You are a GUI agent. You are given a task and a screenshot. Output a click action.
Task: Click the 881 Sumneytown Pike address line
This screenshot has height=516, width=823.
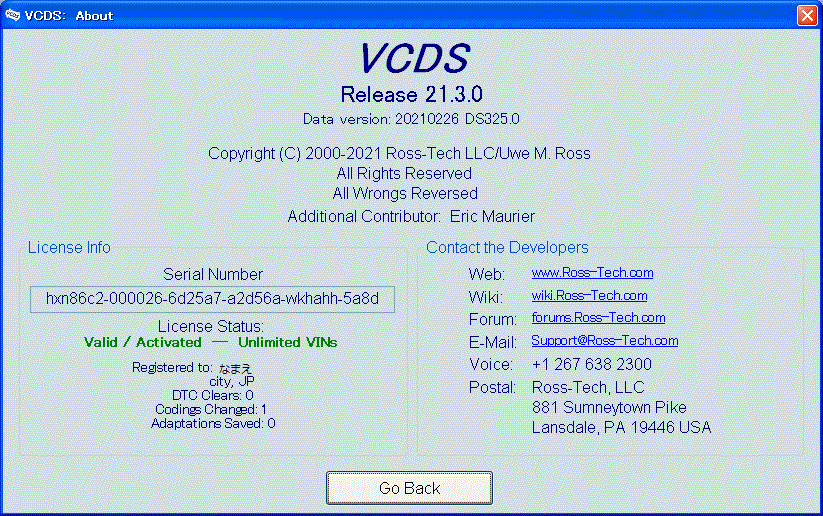click(609, 407)
